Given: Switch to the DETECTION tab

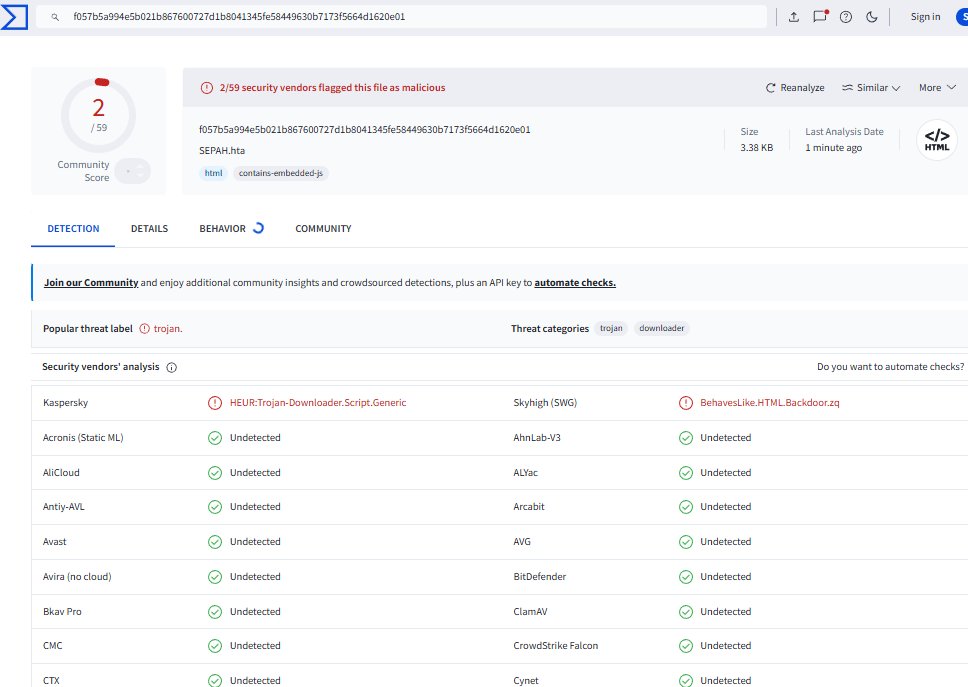Looking at the screenshot, I should click(x=73, y=228).
